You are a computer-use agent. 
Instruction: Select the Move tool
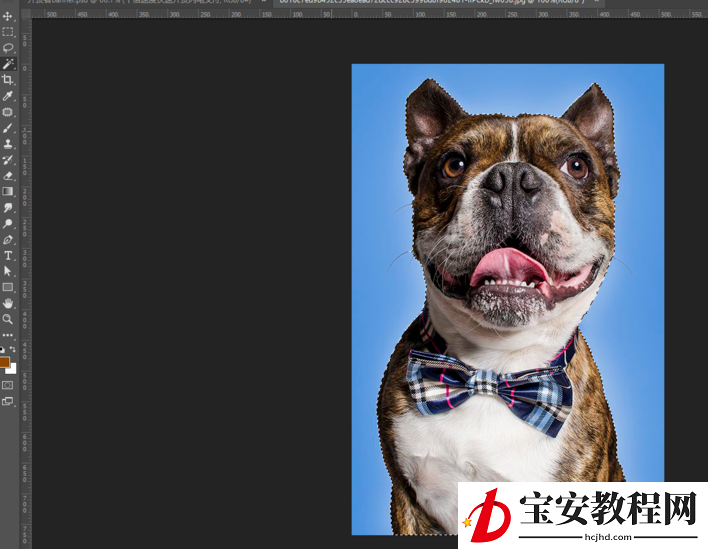pos(8,16)
